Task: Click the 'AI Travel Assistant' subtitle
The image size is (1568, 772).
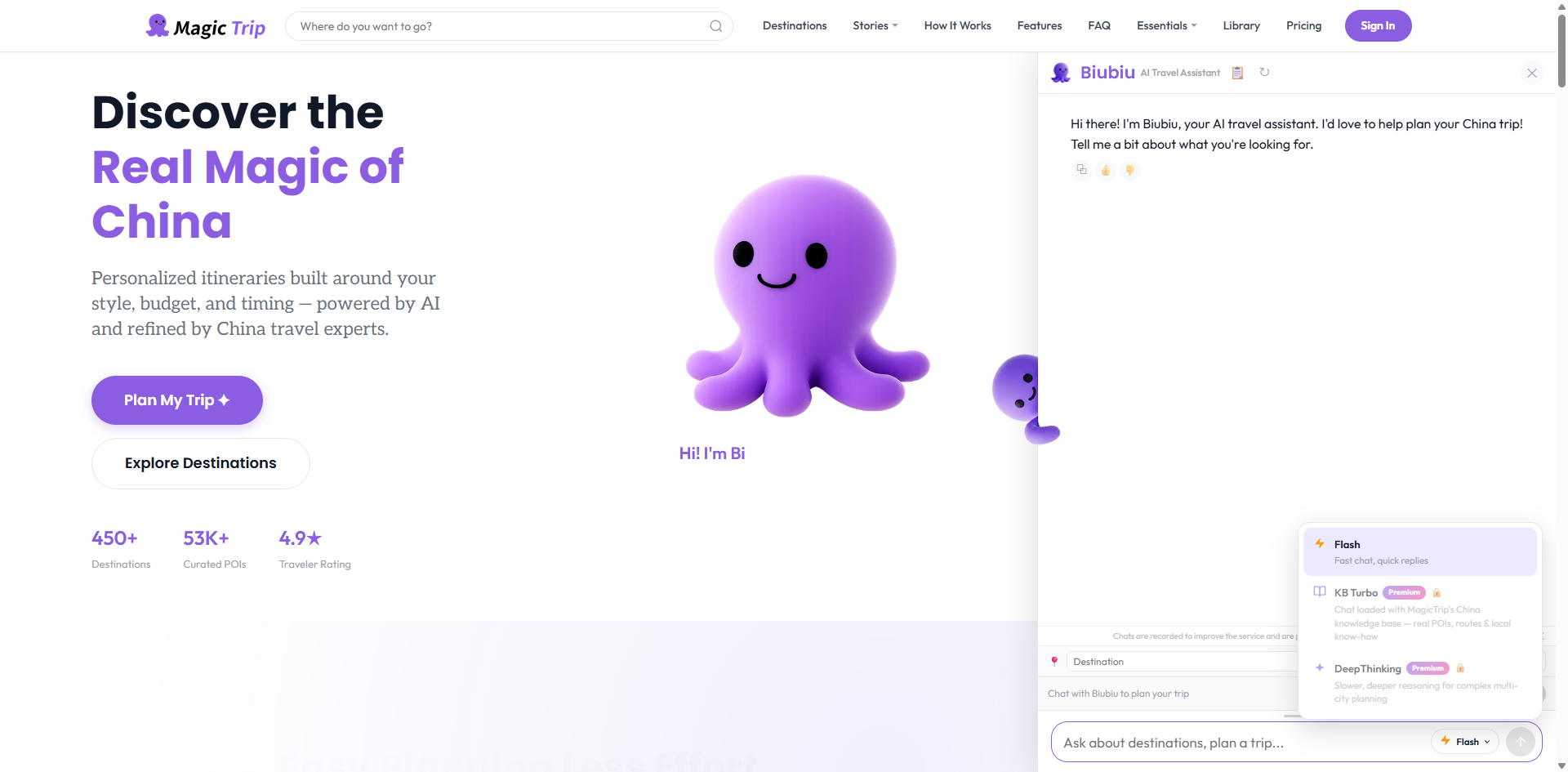Action: click(x=1180, y=73)
